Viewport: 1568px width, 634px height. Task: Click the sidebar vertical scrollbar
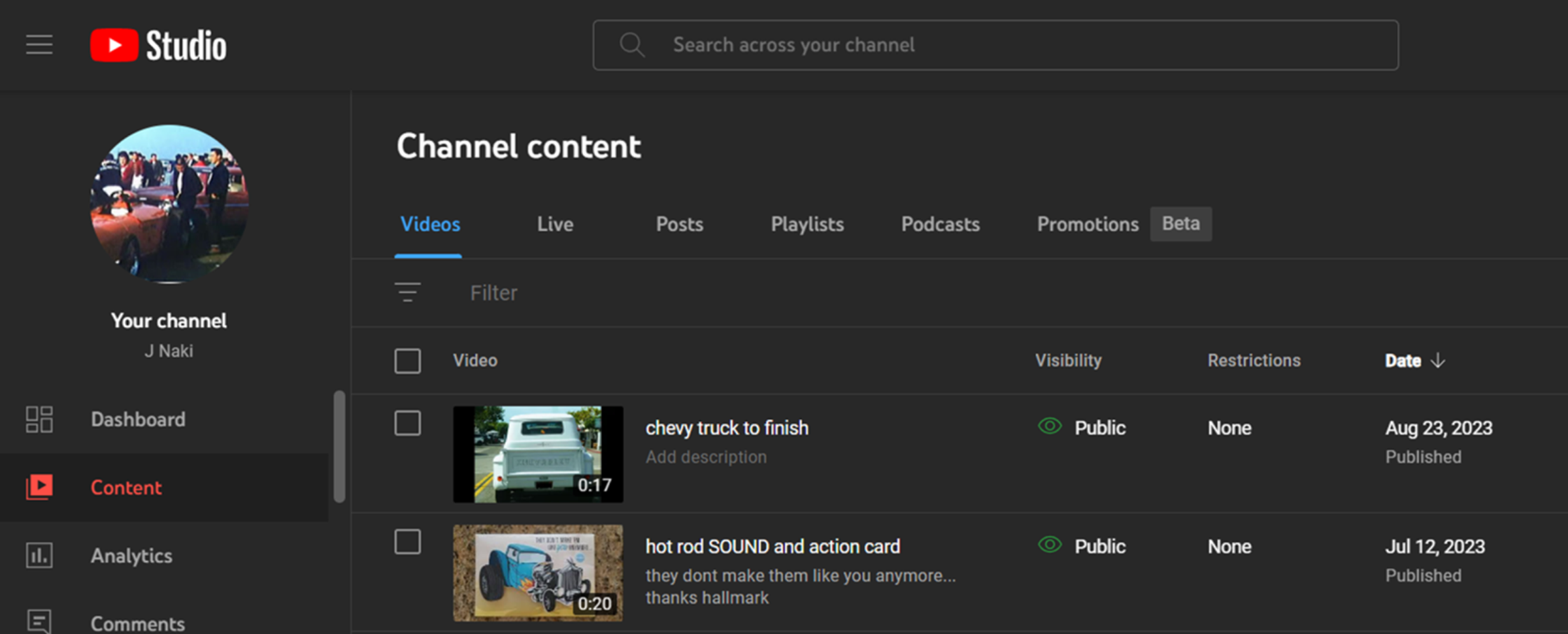tap(339, 446)
